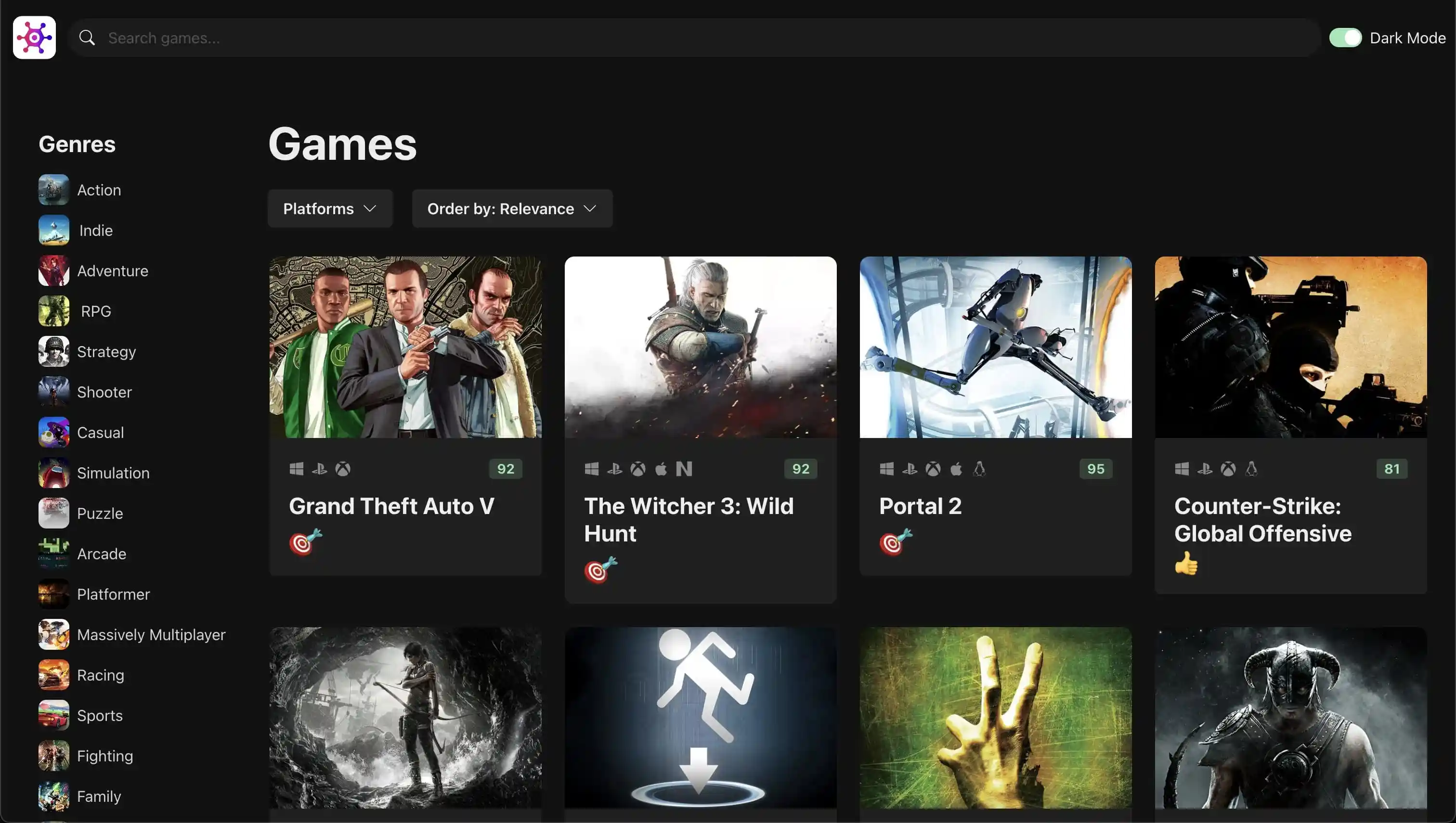The image size is (1456, 823).
Task: Select the Massively Multiplayer genre
Action: (151, 634)
